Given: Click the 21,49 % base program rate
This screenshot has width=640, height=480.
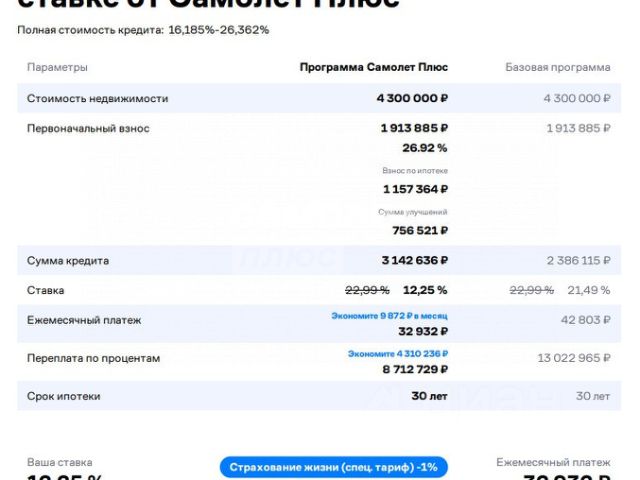Looking at the screenshot, I should tap(589, 290).
